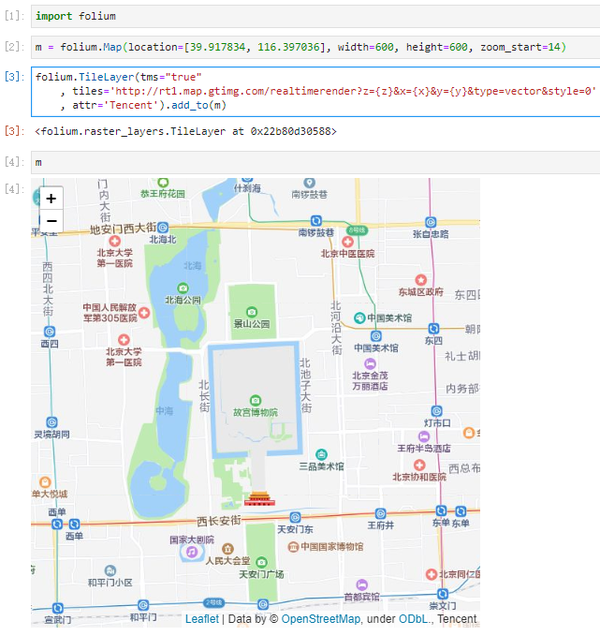The height and width of the screenshot is (636, 600).
Task: Click the 灵境胡同 subway station icon
Action: 52,422
